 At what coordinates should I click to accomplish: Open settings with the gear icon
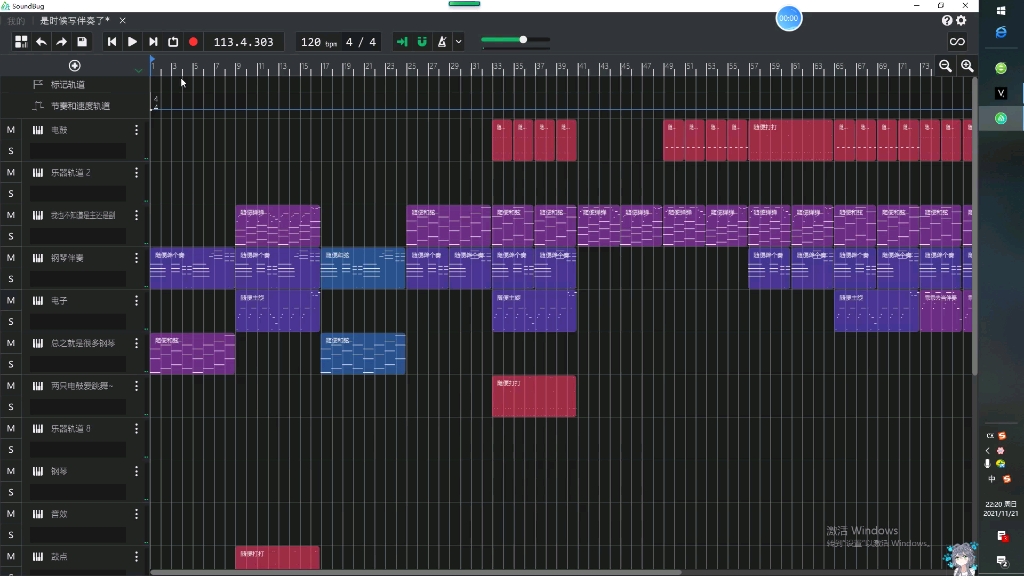coord(961,21)
